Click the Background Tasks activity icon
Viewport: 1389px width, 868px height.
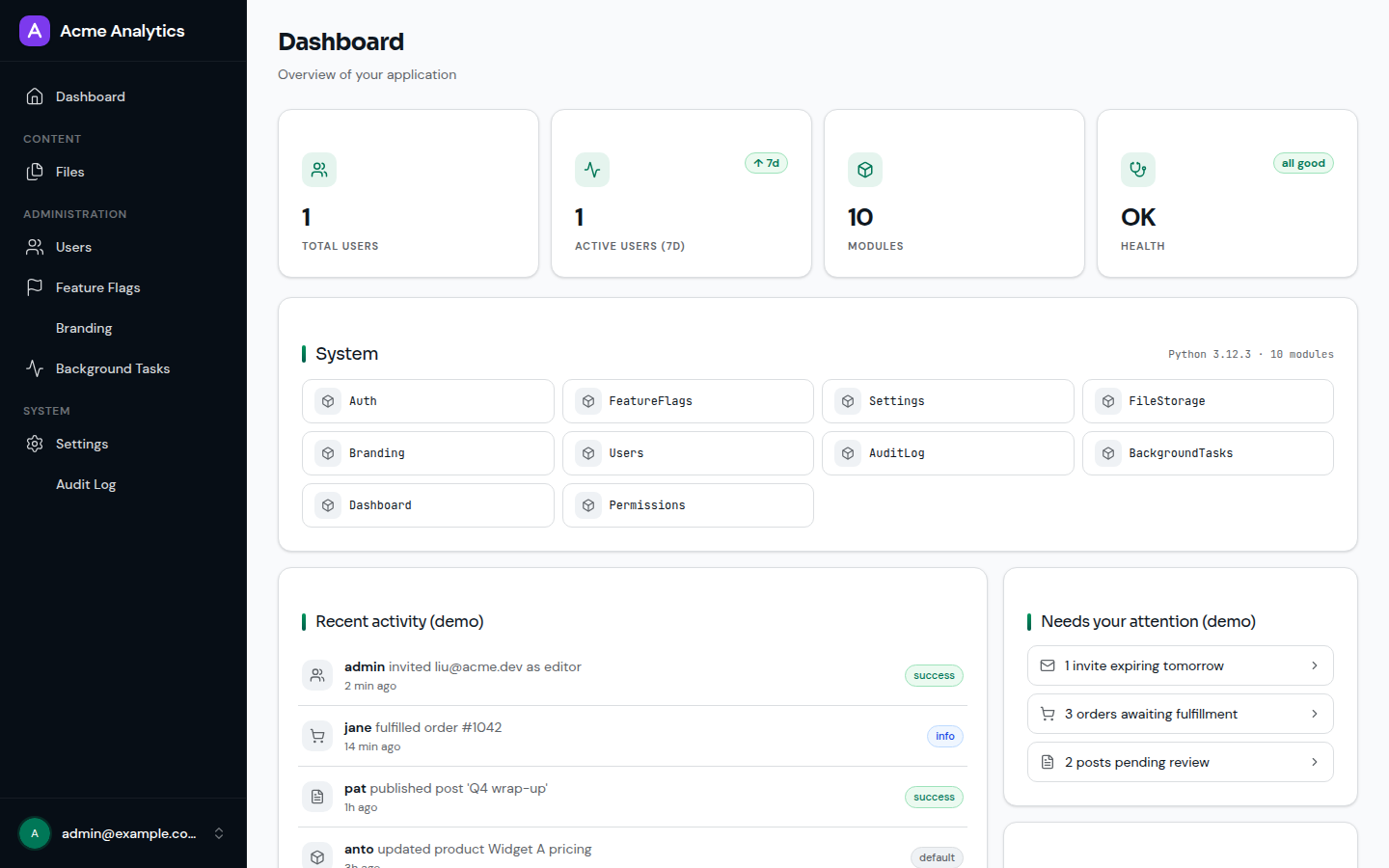tap(35, 368)
